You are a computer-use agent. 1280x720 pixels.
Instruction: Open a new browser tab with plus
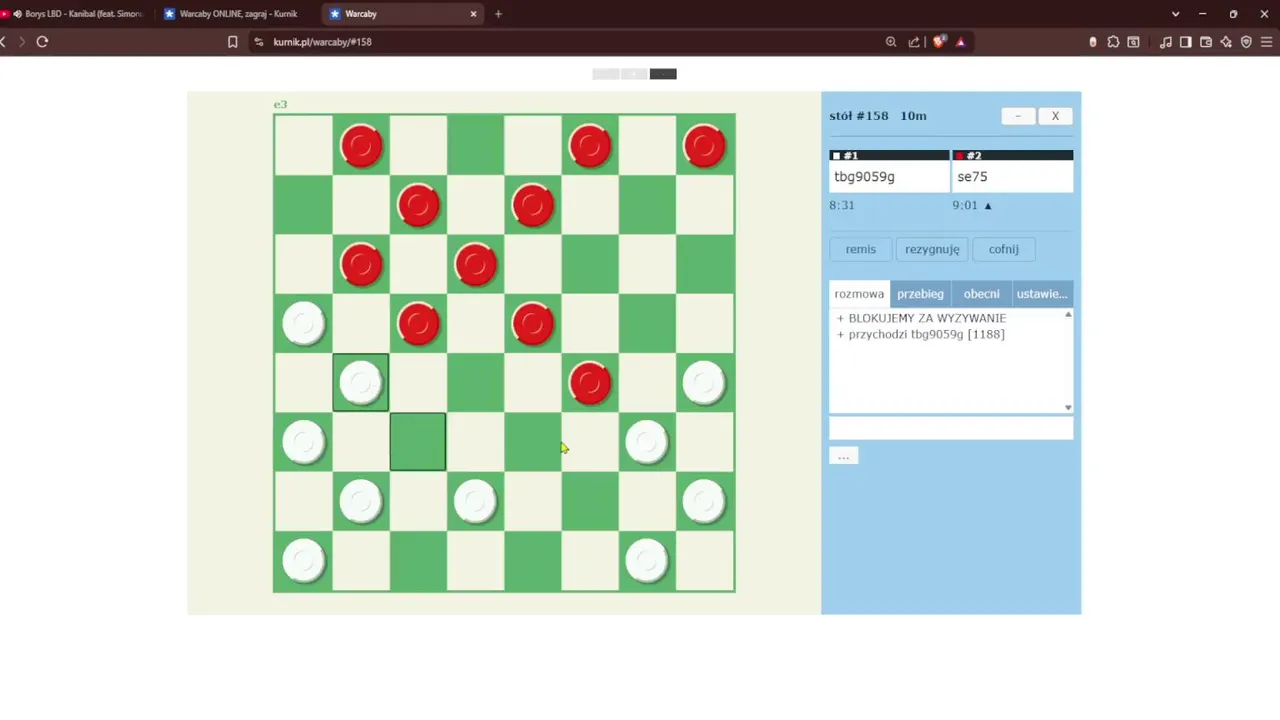tap(498, 14)
